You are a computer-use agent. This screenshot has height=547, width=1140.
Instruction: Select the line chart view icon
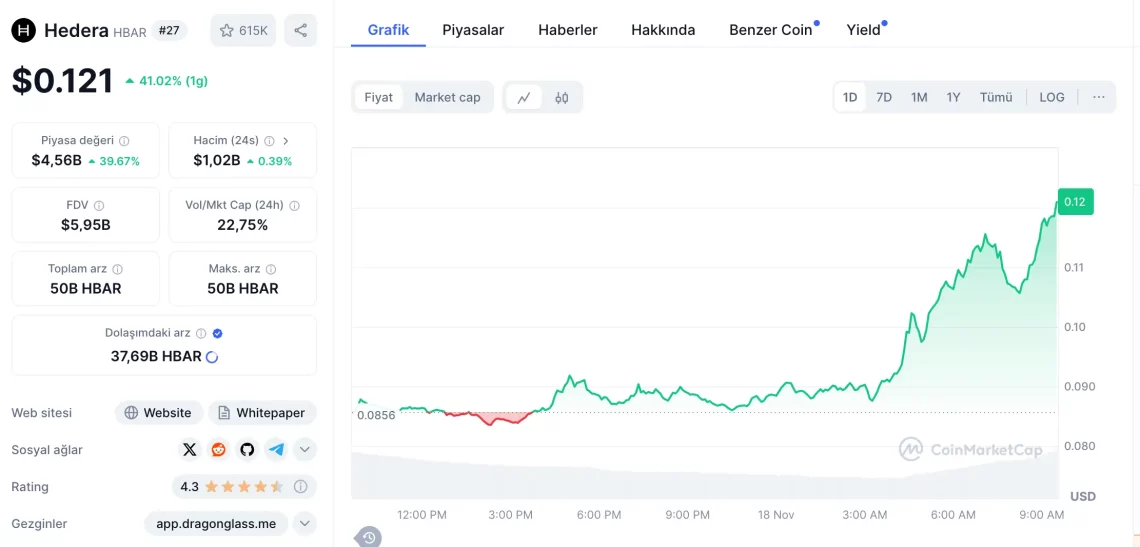[524, 97]
